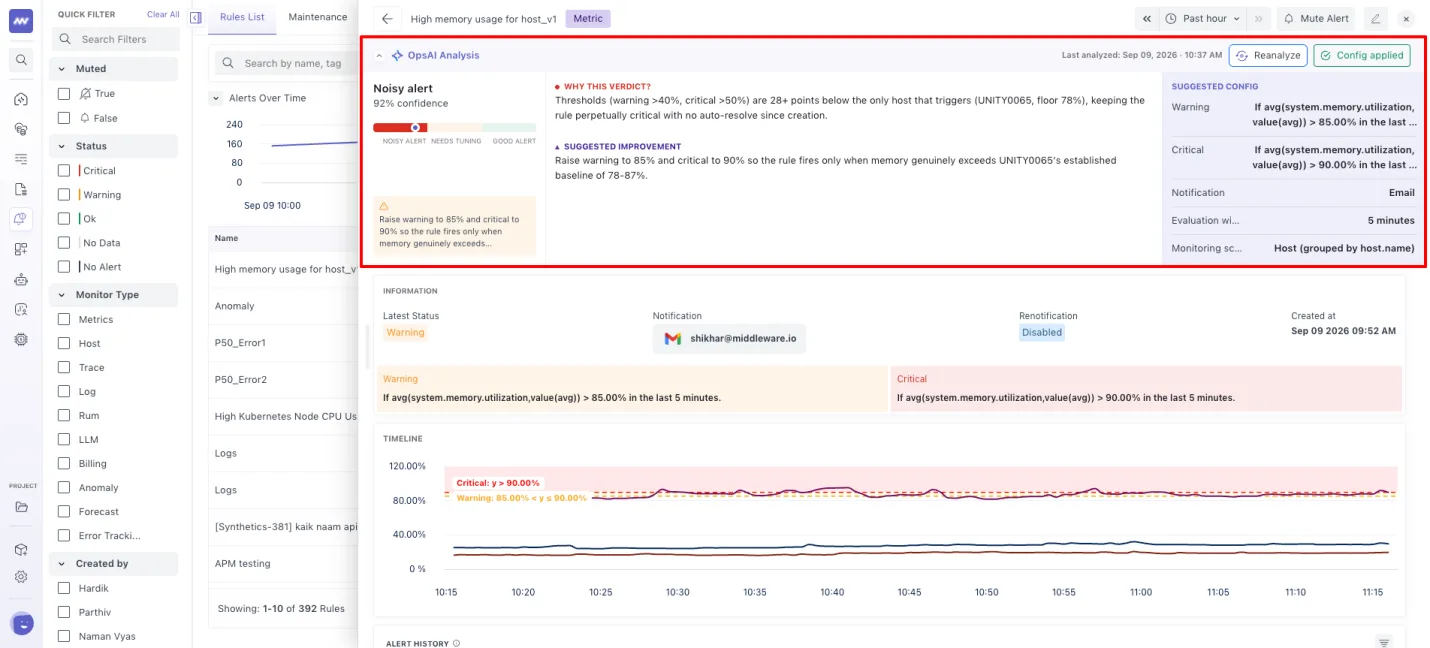Check the Anomaly monitor type checkbox

pos(64,487)
